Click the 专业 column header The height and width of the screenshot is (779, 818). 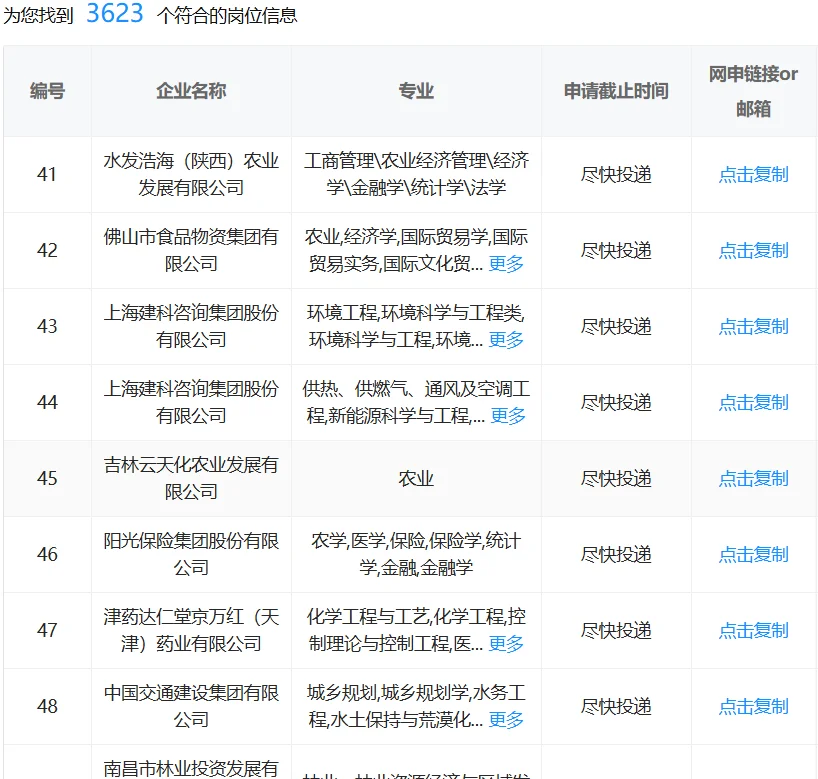[x=416, y=91]
